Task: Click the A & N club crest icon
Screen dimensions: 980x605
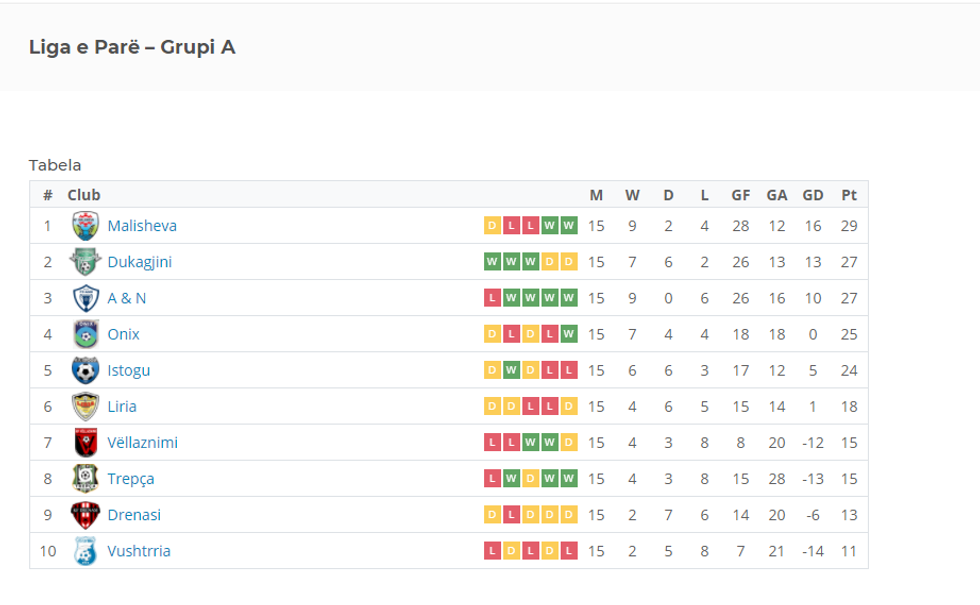Action: point(86,298)
